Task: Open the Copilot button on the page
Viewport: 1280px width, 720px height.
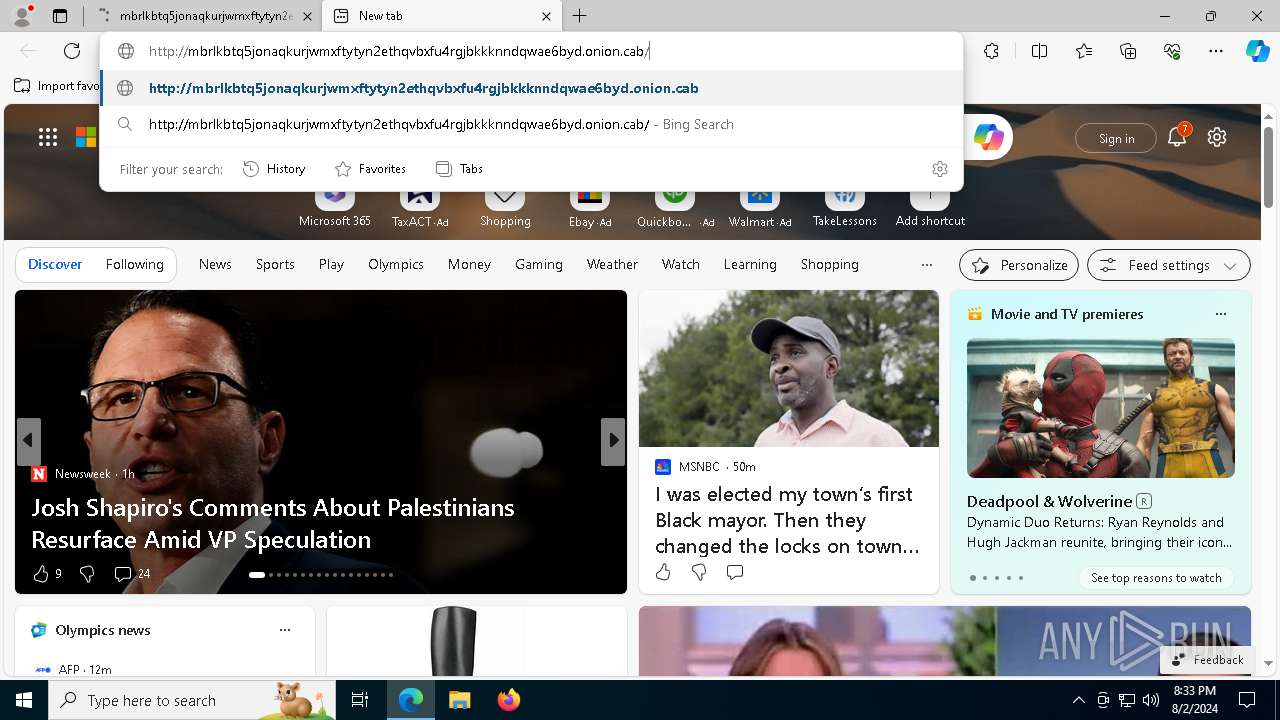Action: tap(989, 137)
